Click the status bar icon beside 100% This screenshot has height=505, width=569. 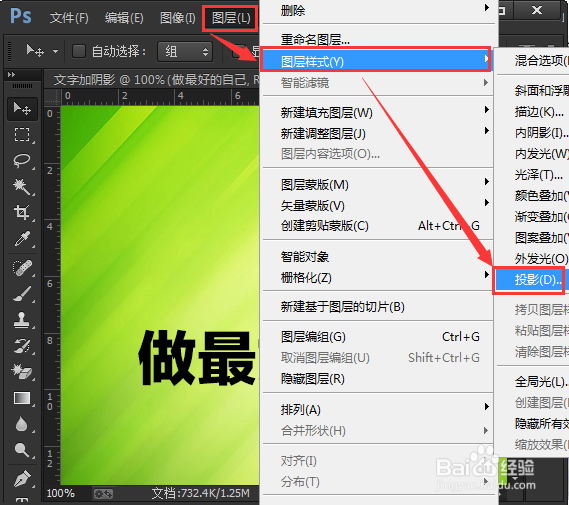103,493
